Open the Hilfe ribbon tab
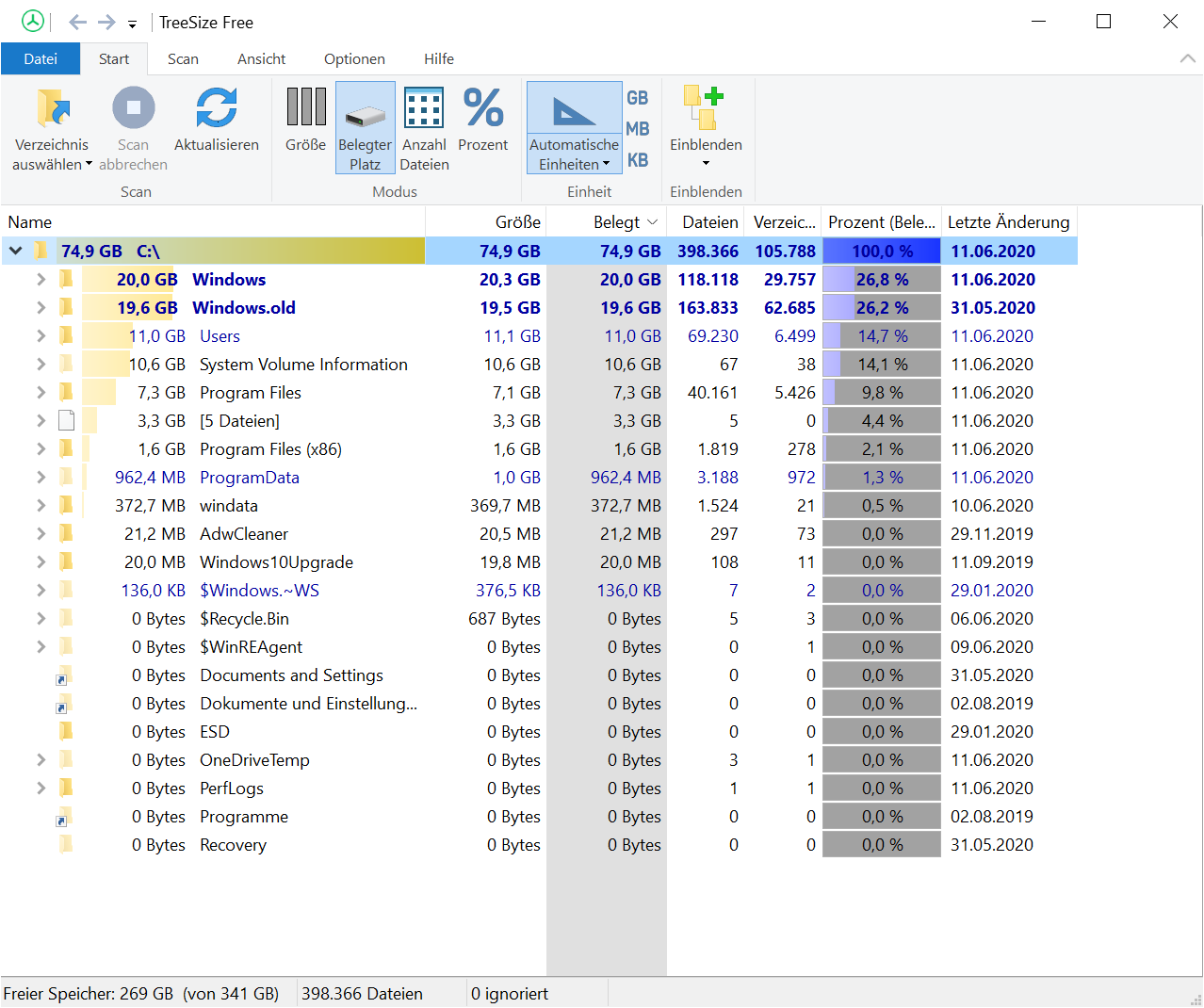 tap(439, 58)
